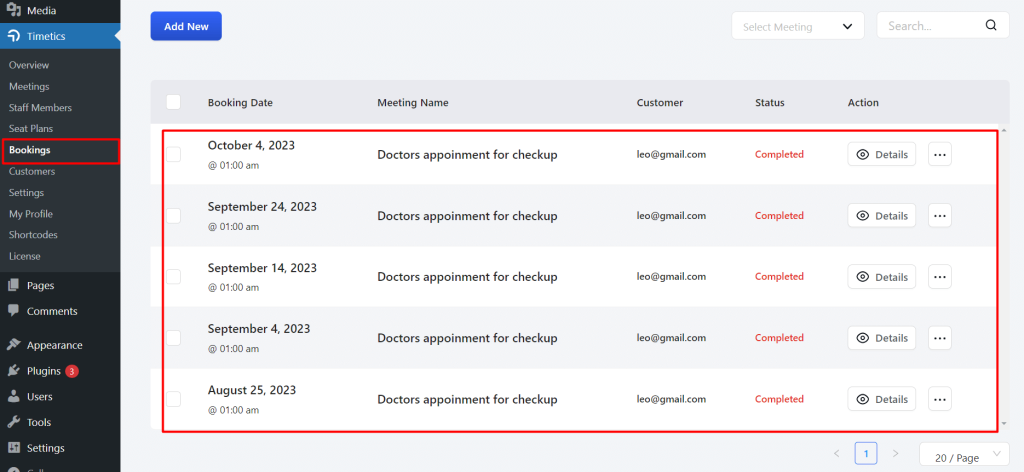
Task: Click the Media icon in sidebar
Action: click(13, 10)
